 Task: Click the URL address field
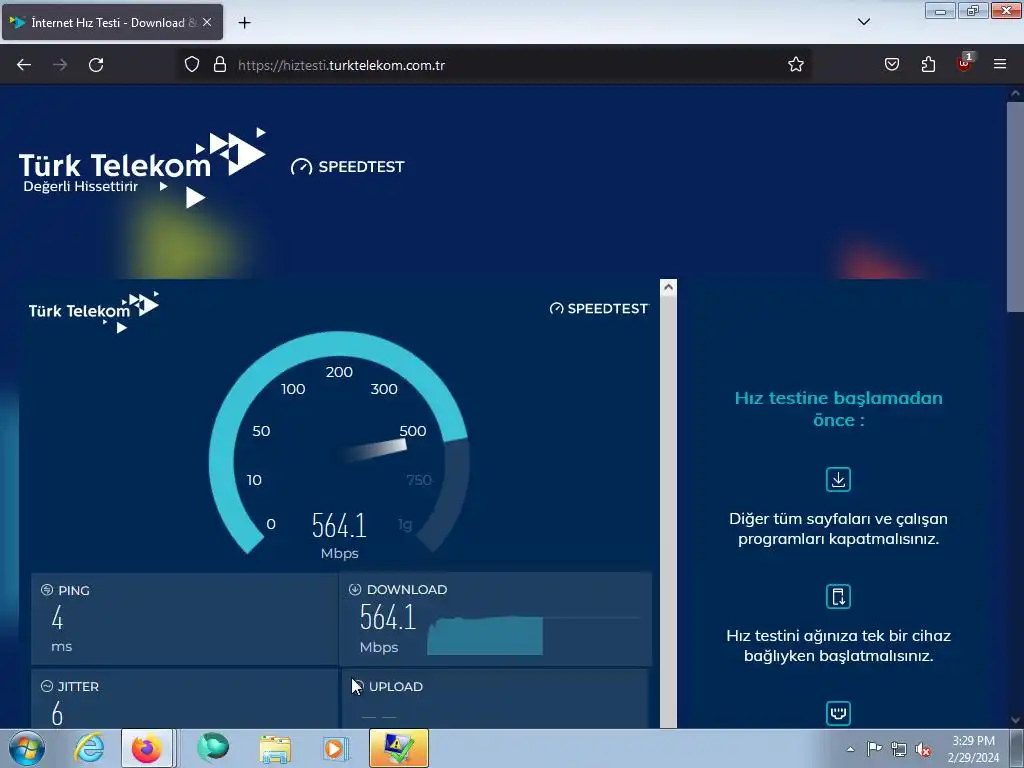[x=496, y=65]
